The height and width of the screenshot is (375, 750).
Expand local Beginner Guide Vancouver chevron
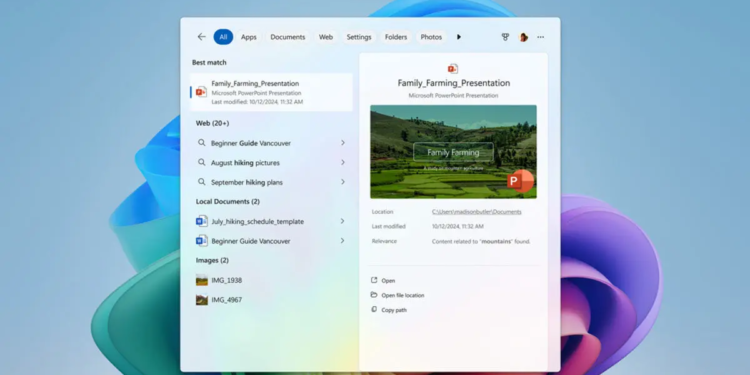click(x=342, y=241)
